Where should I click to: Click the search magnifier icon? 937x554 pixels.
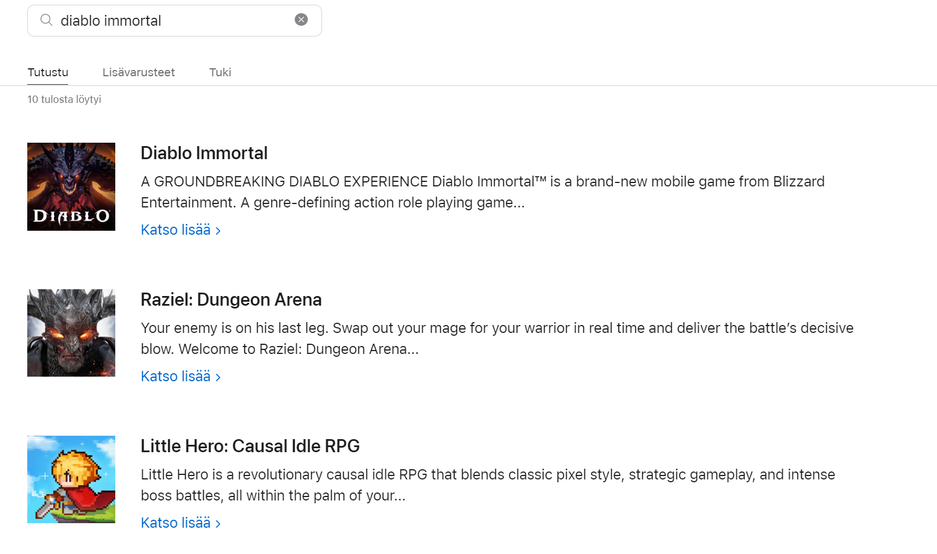pyautogui.click(x=46, y=20)
